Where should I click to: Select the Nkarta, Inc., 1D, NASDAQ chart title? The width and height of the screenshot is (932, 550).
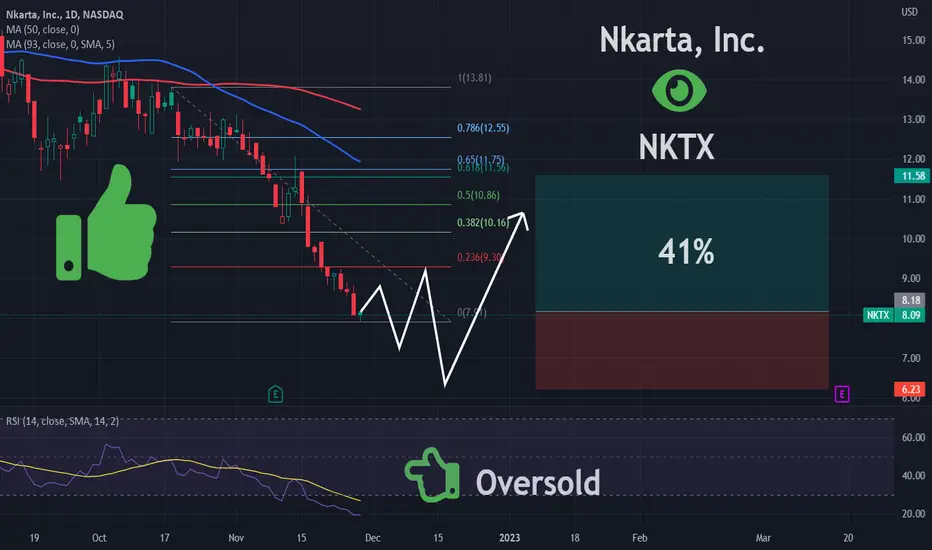[x=65, y=15]
